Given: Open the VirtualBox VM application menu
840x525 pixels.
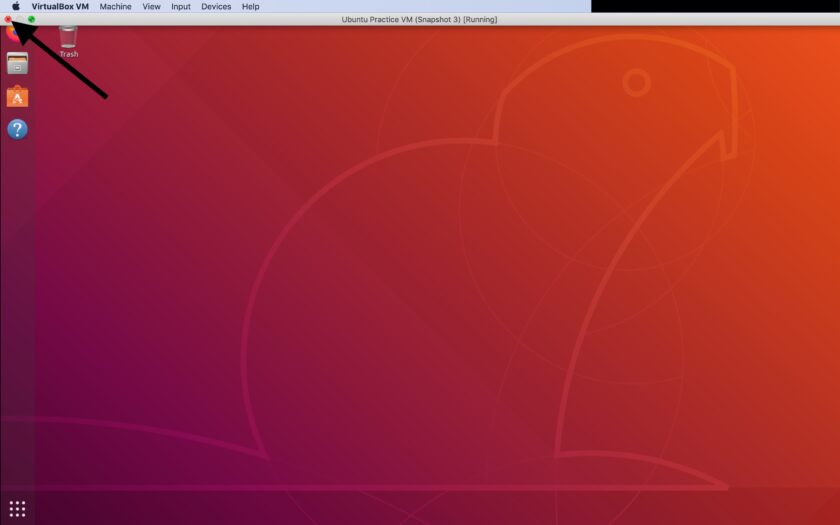Looking at the screenshot, I should click(60, 6).
